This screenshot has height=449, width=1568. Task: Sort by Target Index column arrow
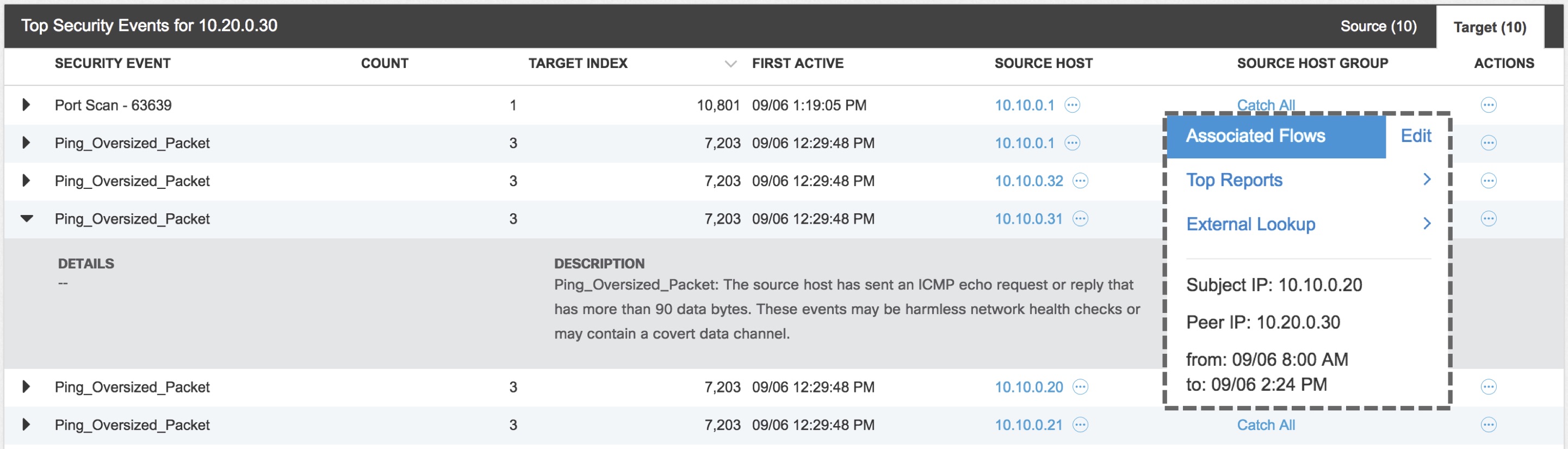tap(730, 64)
